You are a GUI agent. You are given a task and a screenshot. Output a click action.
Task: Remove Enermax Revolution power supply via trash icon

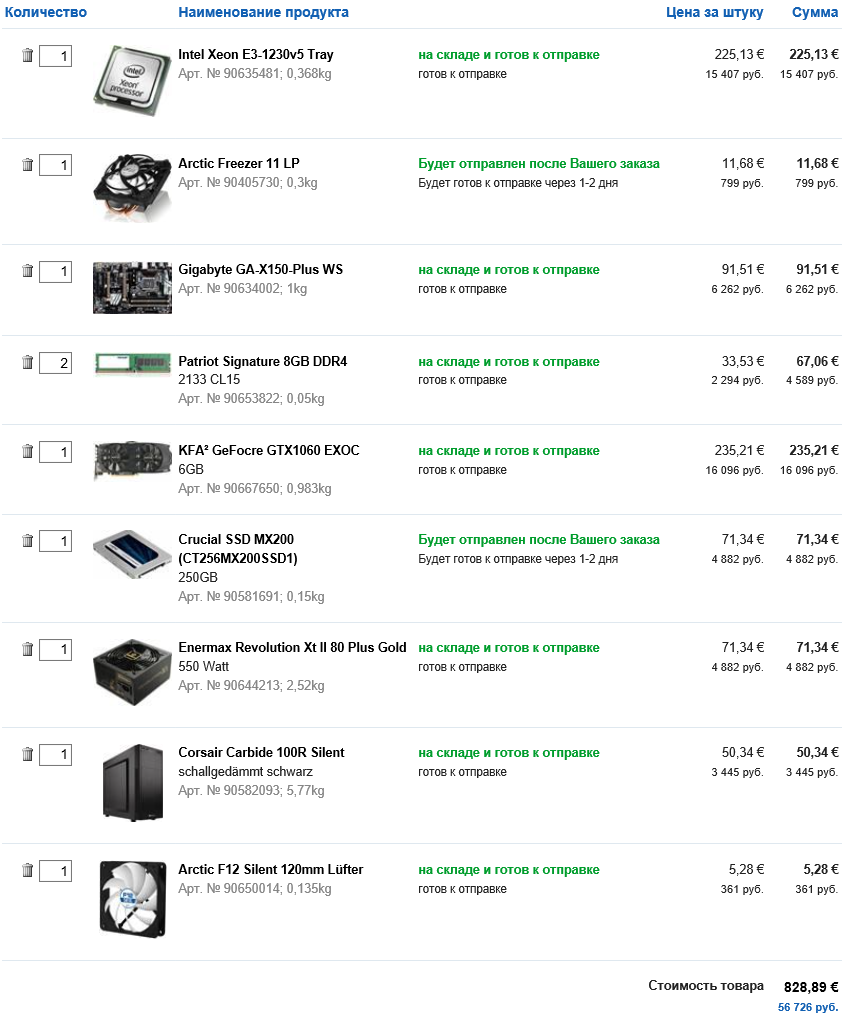(28, 650)
